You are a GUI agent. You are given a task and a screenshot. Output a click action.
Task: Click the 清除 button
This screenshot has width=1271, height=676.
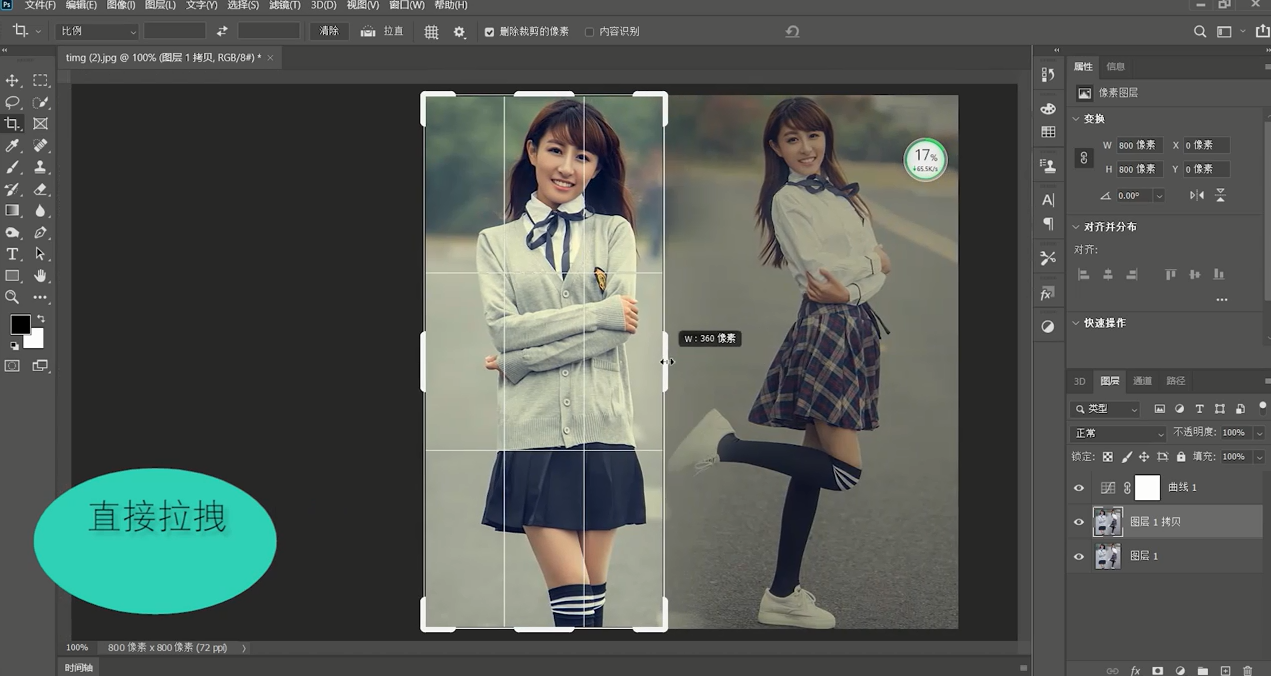click(x=329, y=32)
